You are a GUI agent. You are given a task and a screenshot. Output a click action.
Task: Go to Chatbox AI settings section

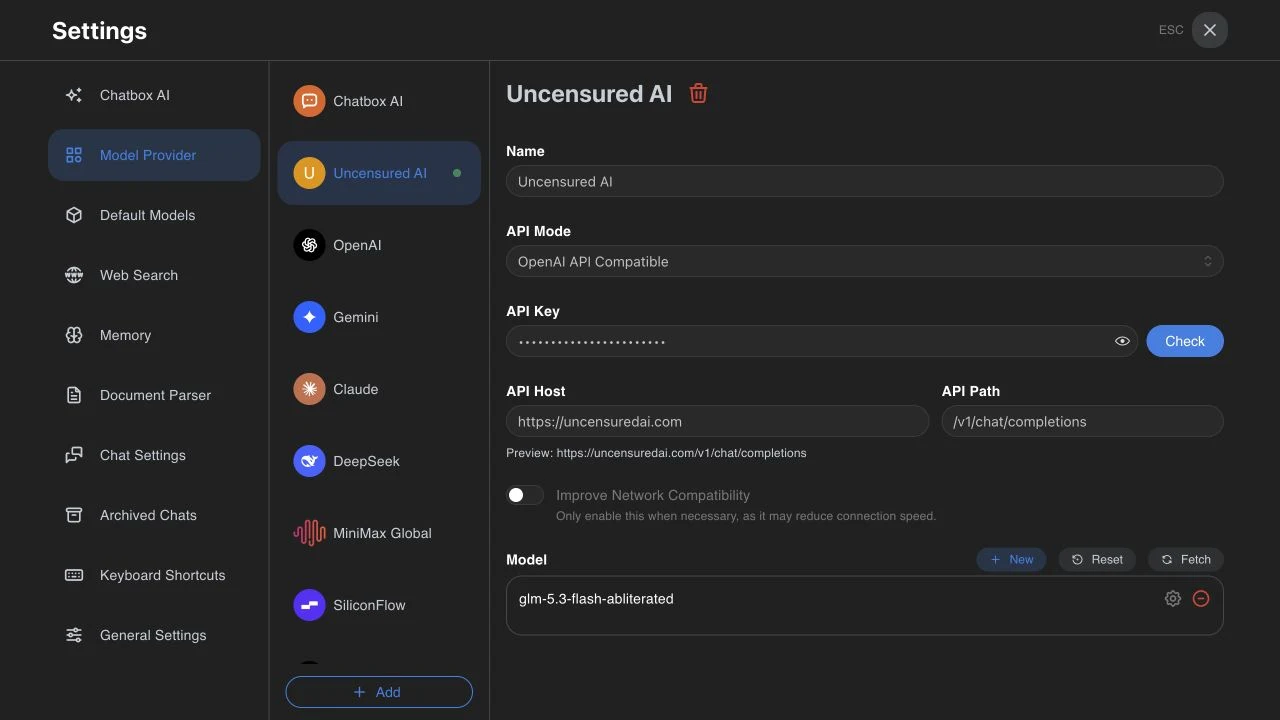click(x=154, y=95)
